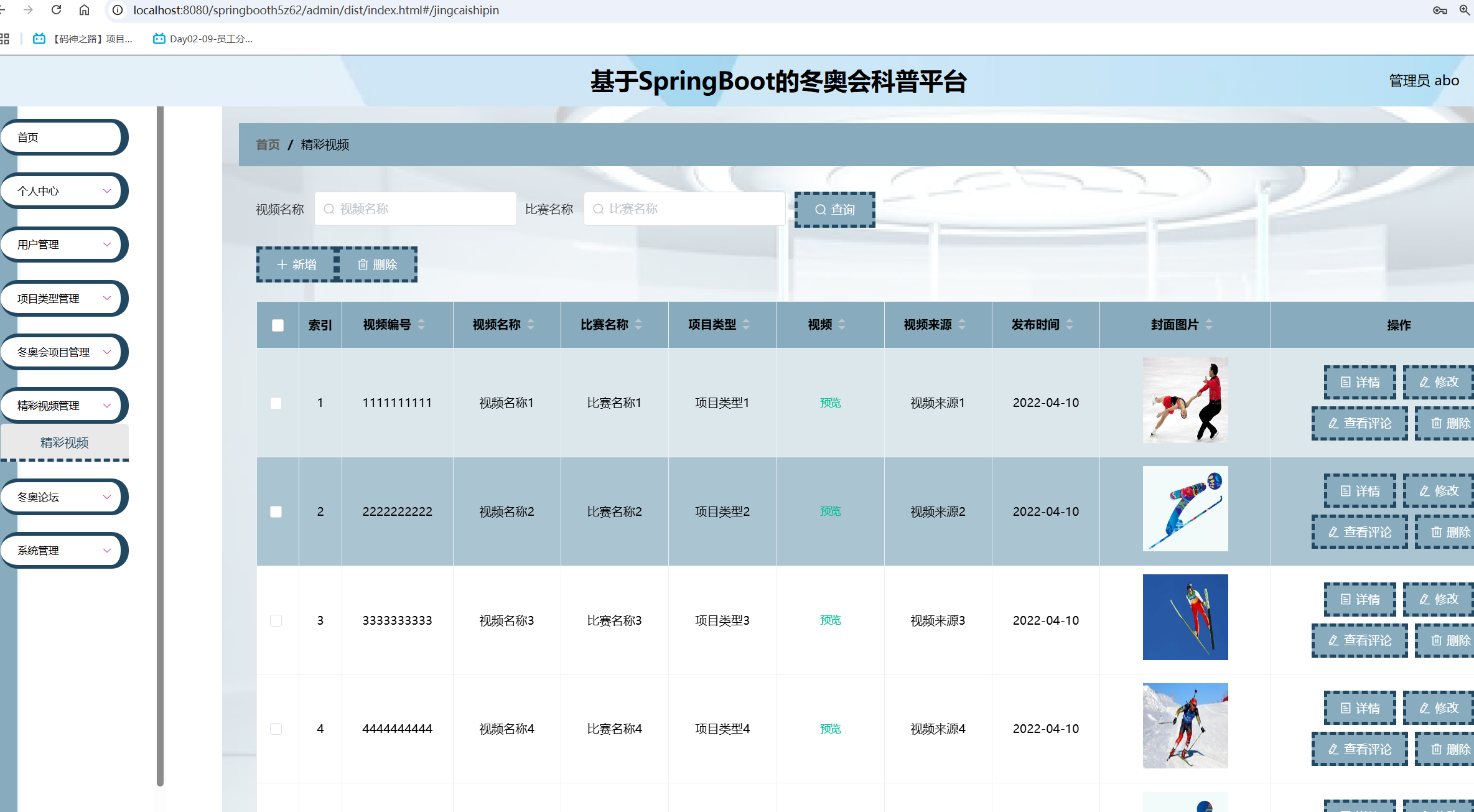The height and width of the screenshot is (812, 1474).
Task: Preview video via 预览 link in row 2
Action: click(x=830, y=511)
